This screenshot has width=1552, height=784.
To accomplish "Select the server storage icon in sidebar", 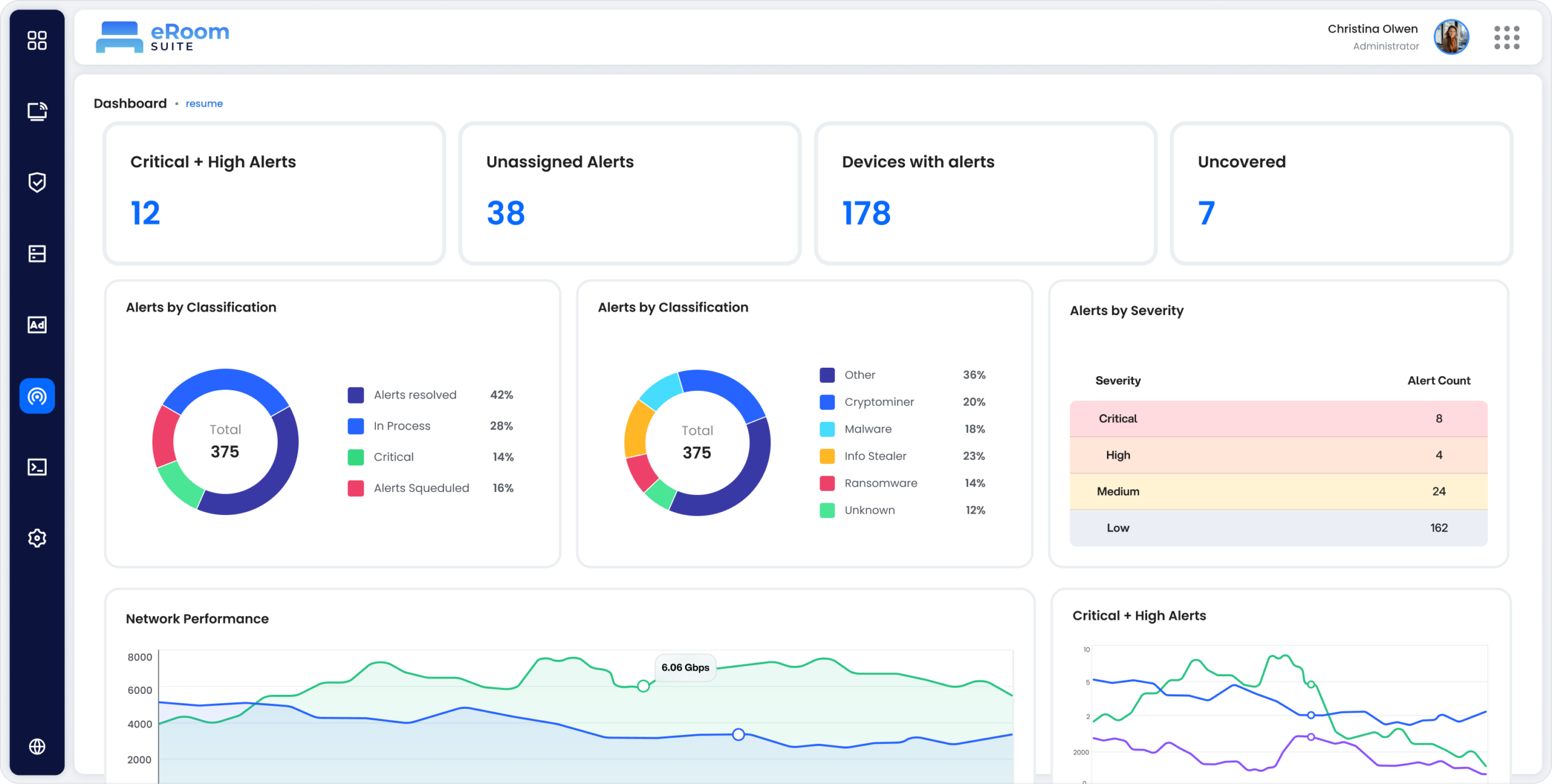I will pos(37,253).
